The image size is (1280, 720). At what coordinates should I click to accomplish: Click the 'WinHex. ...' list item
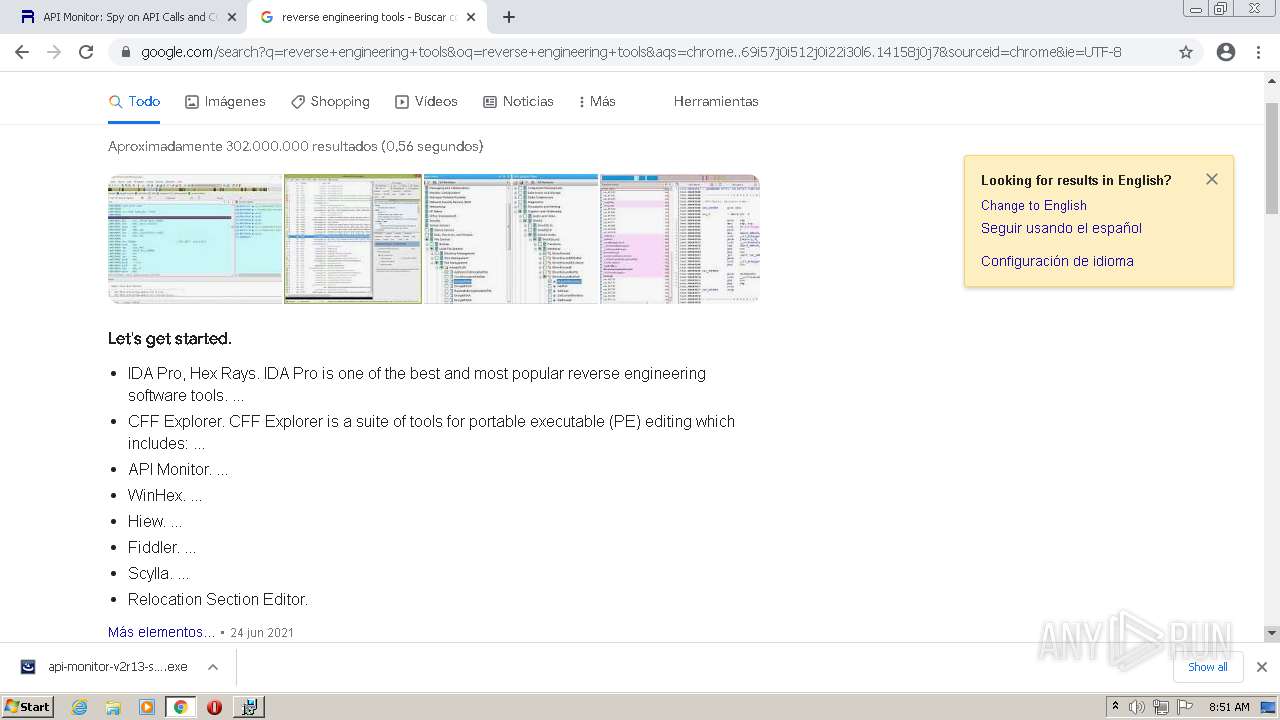(165, 495)
